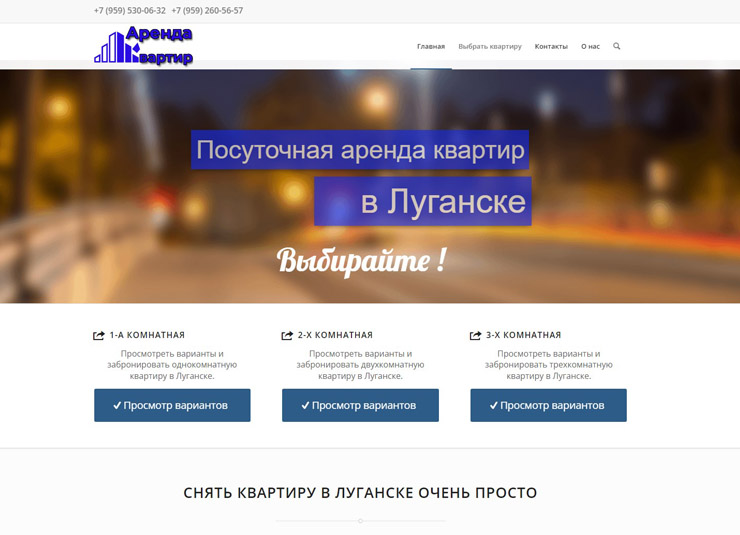Select the 3-Х КОМНАТНАЯ heading

pyautogui.click(x=523, y=335)
